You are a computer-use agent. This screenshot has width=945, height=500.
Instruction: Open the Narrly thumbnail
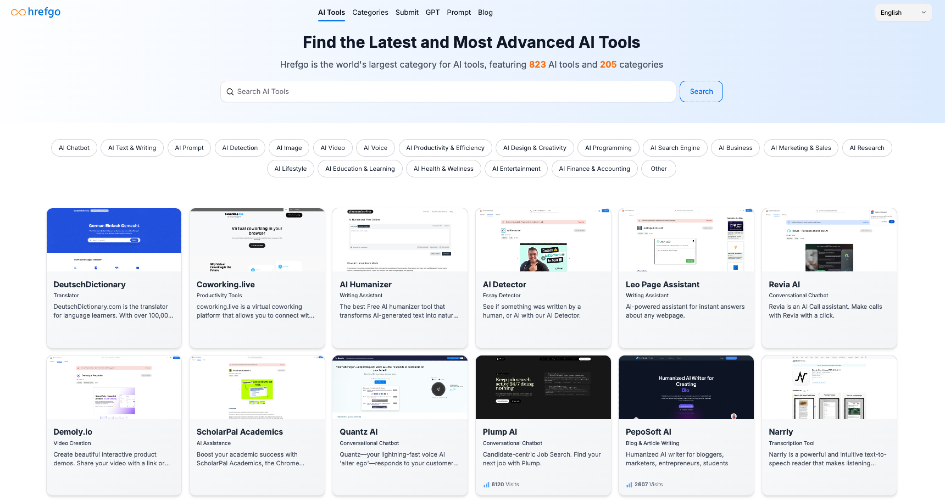coord(829,387)
